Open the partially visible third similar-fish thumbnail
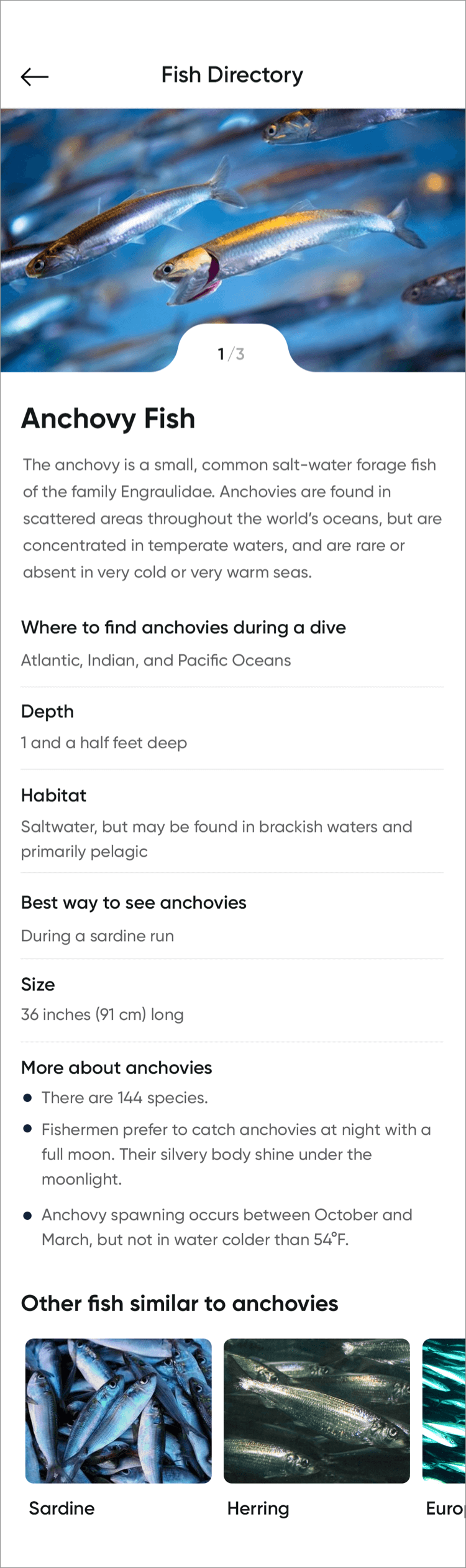Image resolution: width=466 pixels, height=1568 pixels. (x=444, y=1410)
